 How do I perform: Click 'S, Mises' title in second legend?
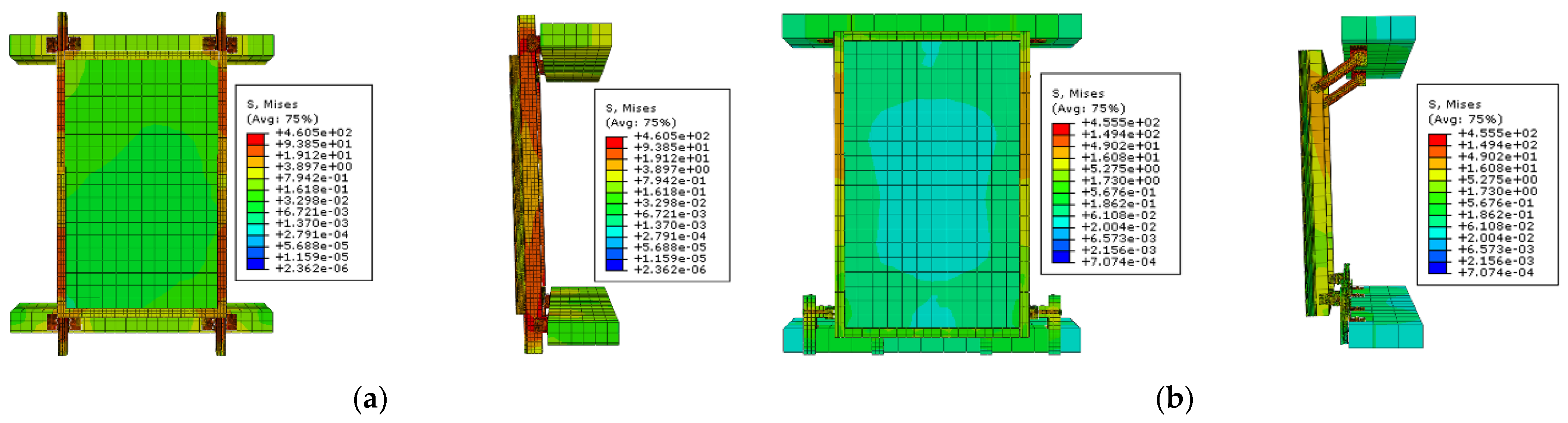[631, 109]
